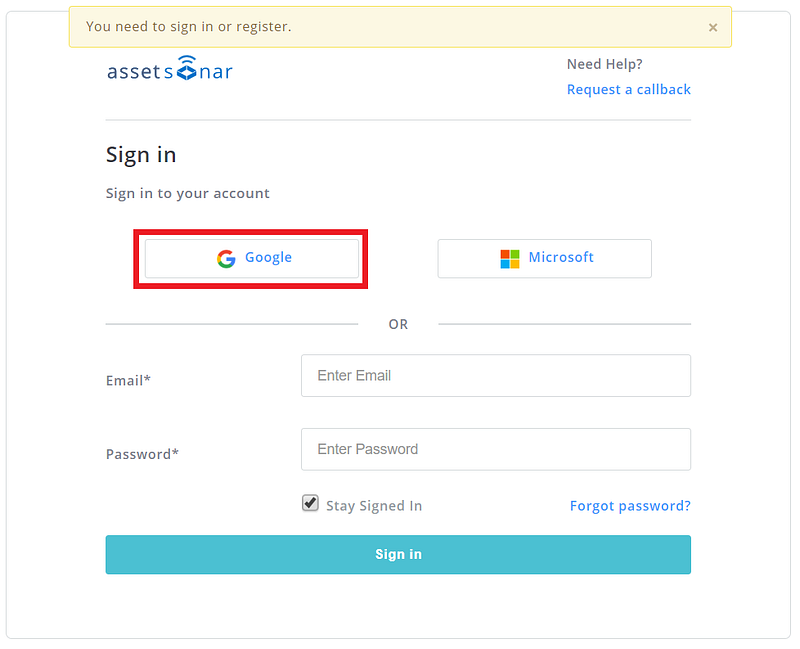Image resolution: width=800 pixels, height=649 pixels.
Task: Click the "Sign in" page heading
Action: (x=141, y=155)
